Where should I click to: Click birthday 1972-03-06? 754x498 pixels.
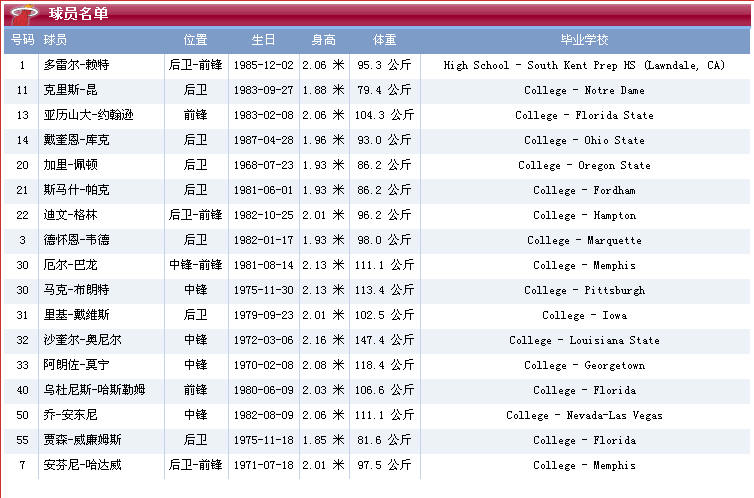pyautogui.click(x=264, y=340)
